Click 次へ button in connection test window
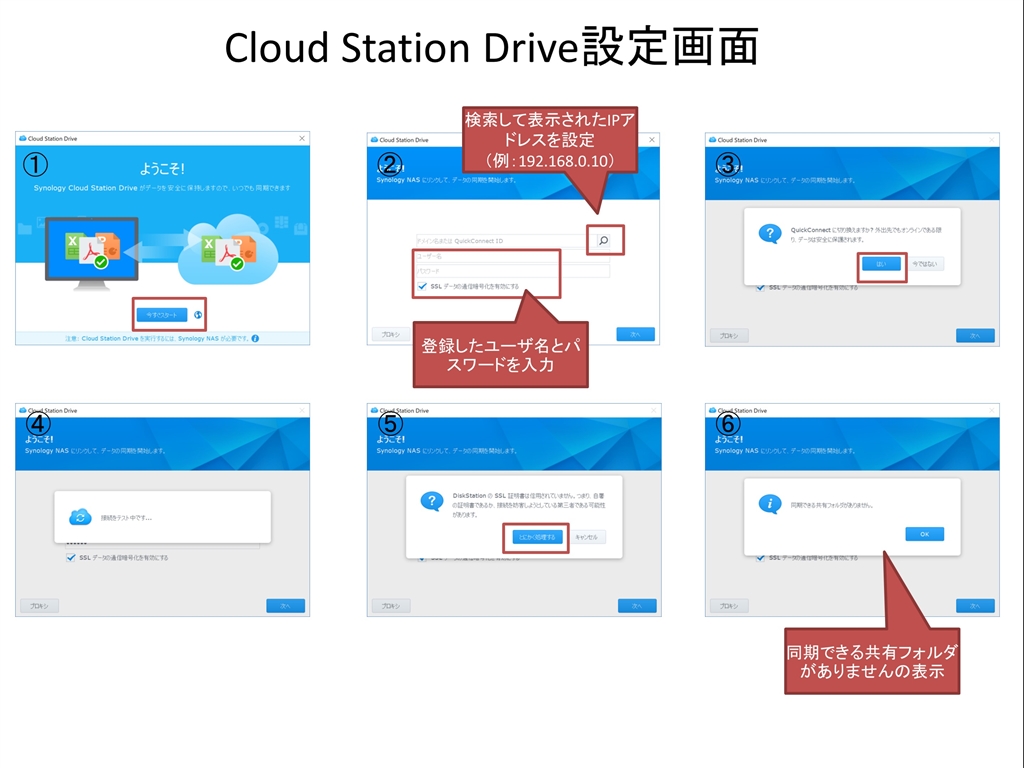Screen dimensions: 1024x768 285,606
